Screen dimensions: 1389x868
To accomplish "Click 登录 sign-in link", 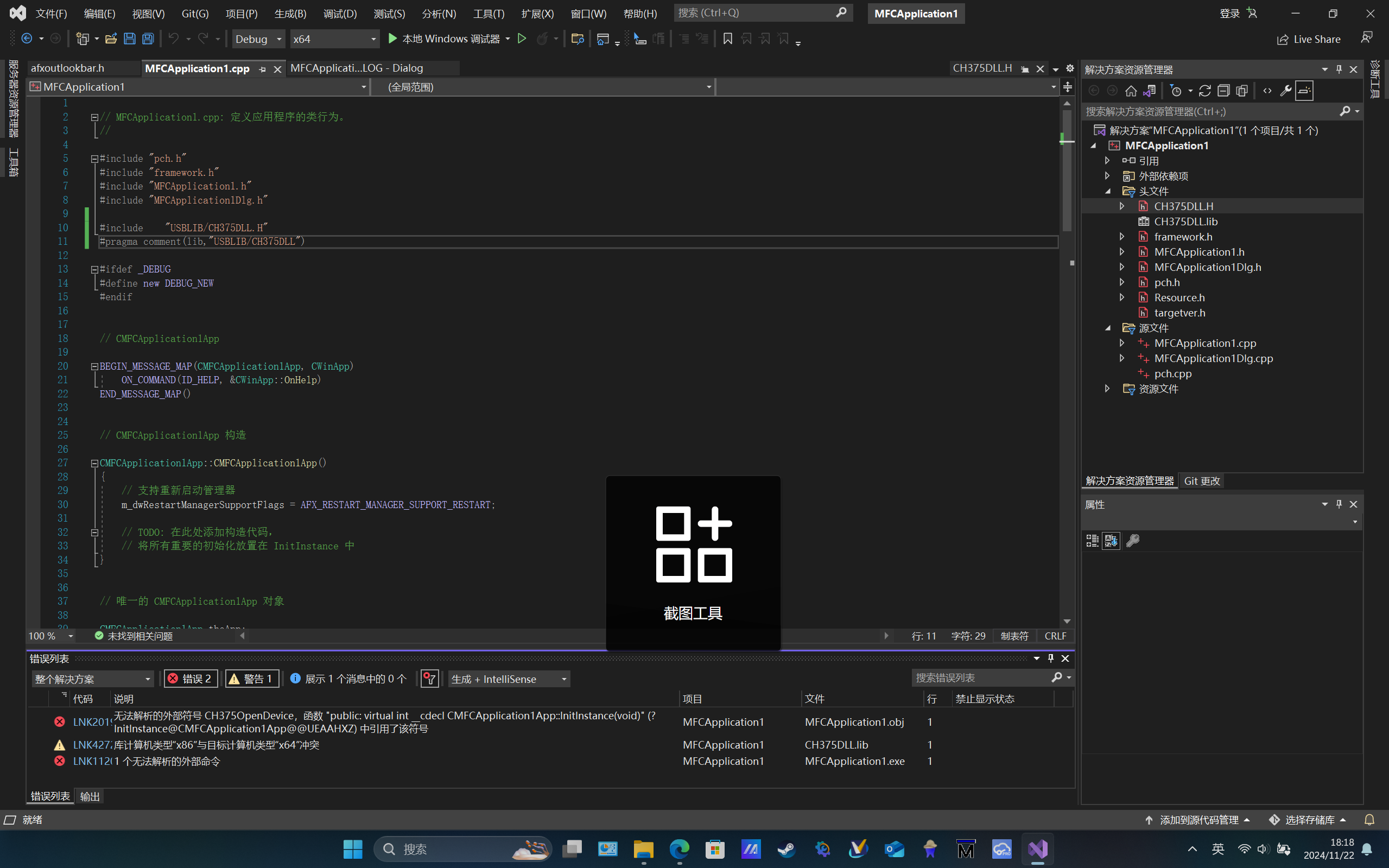I will pos(1229,13).
